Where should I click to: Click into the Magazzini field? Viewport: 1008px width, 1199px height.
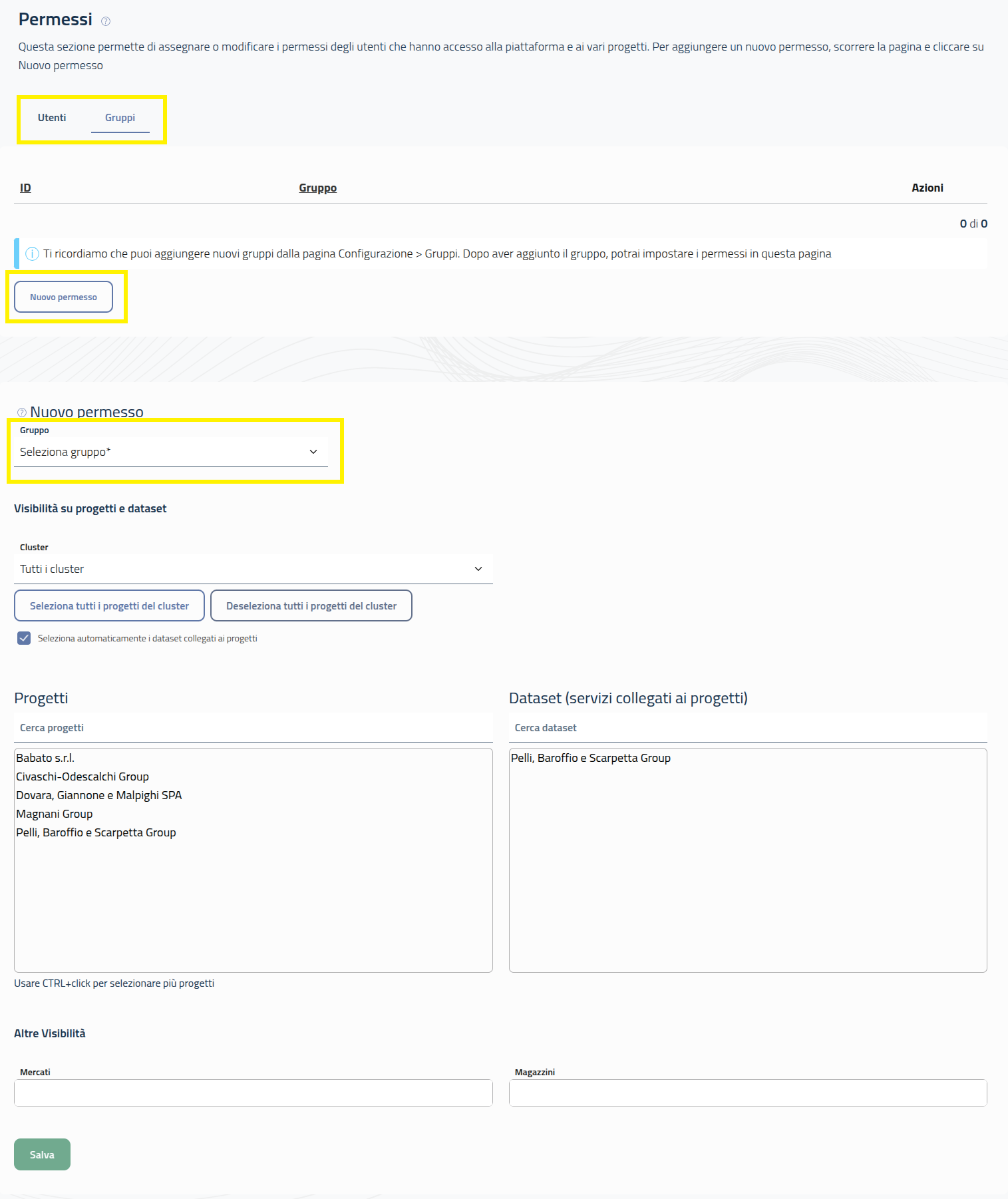747,1093
